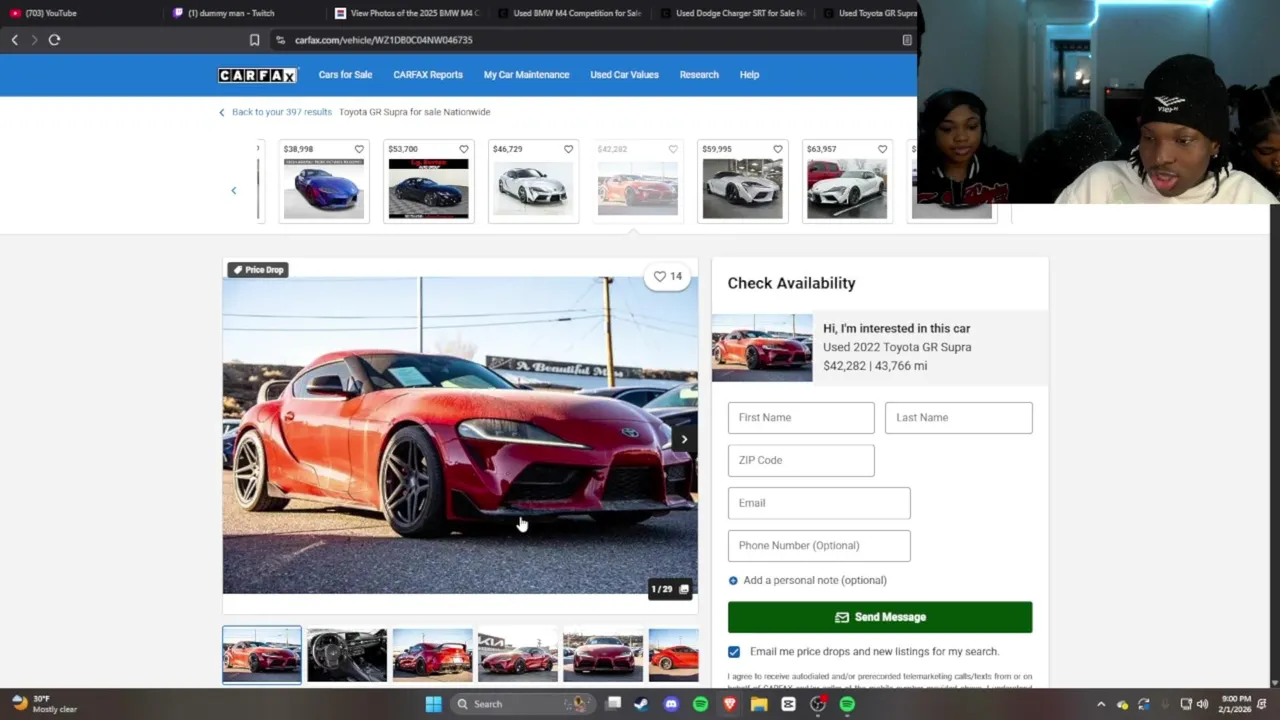Favorite the $63,957 Supra listing heart
The width and height of the screenshot is (1280, 720).
pyautogui.click(x=882, y=149)
